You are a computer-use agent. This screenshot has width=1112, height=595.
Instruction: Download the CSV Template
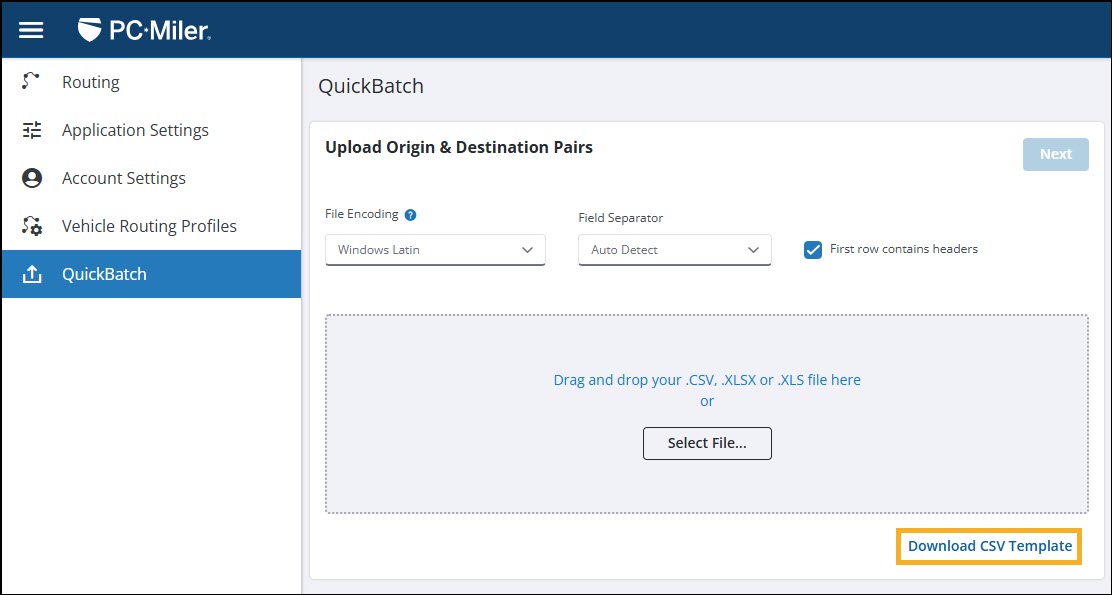988,546
